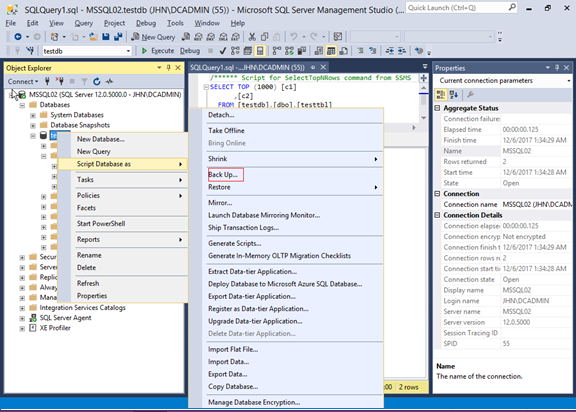Toggle auto-hide pin on Object Explorer
Image resolution: width=576 pixels, height=412 pixels.
coord(169,68)
